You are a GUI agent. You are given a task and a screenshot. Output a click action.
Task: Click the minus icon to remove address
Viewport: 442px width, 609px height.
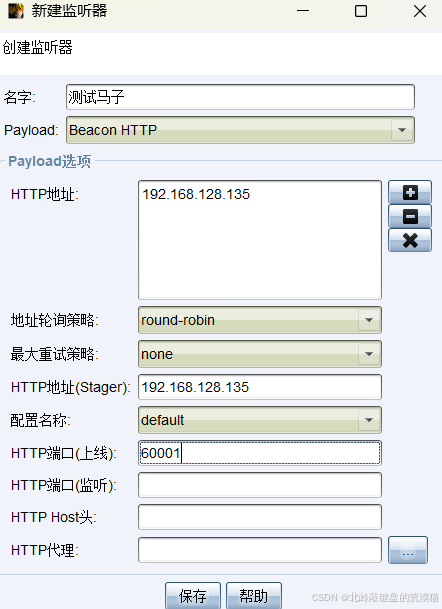pyautogui.click(x=410, y=216)
